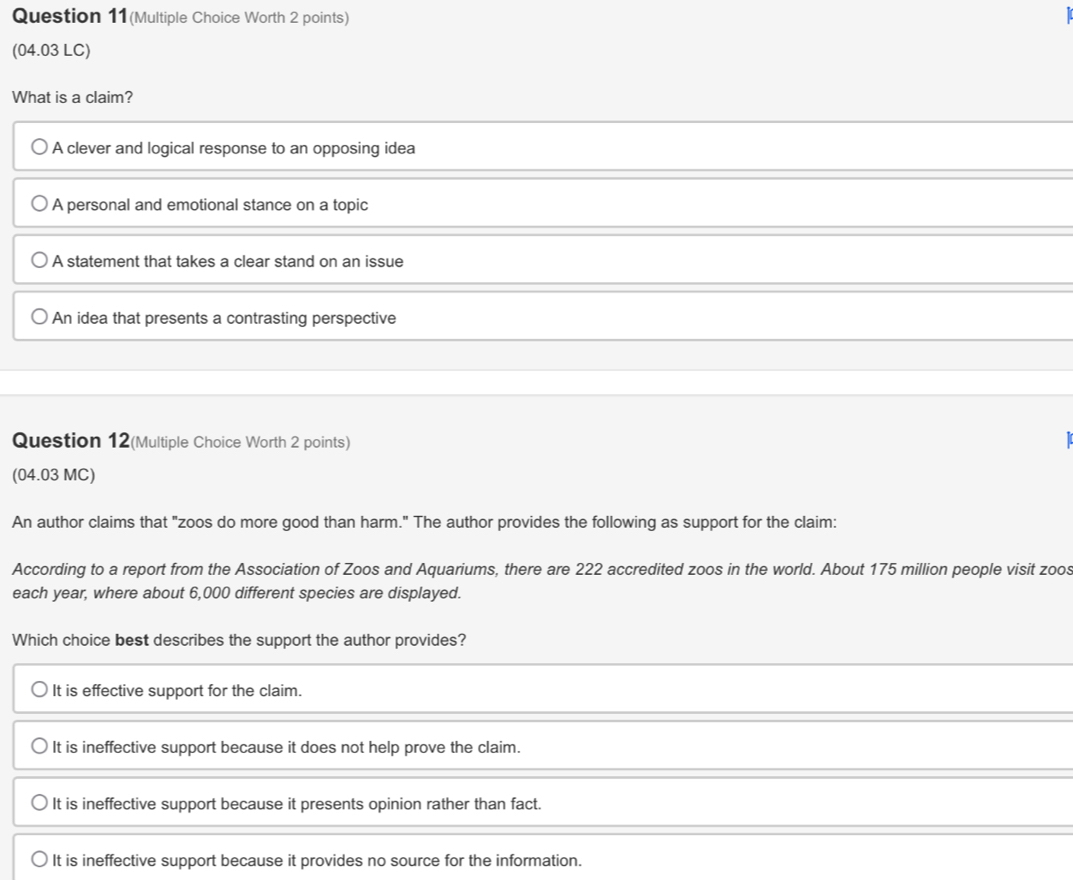Mark radio 'presents opinion rather than fact'
This screenshot has width=1073, height=880.
coord(40,803)
